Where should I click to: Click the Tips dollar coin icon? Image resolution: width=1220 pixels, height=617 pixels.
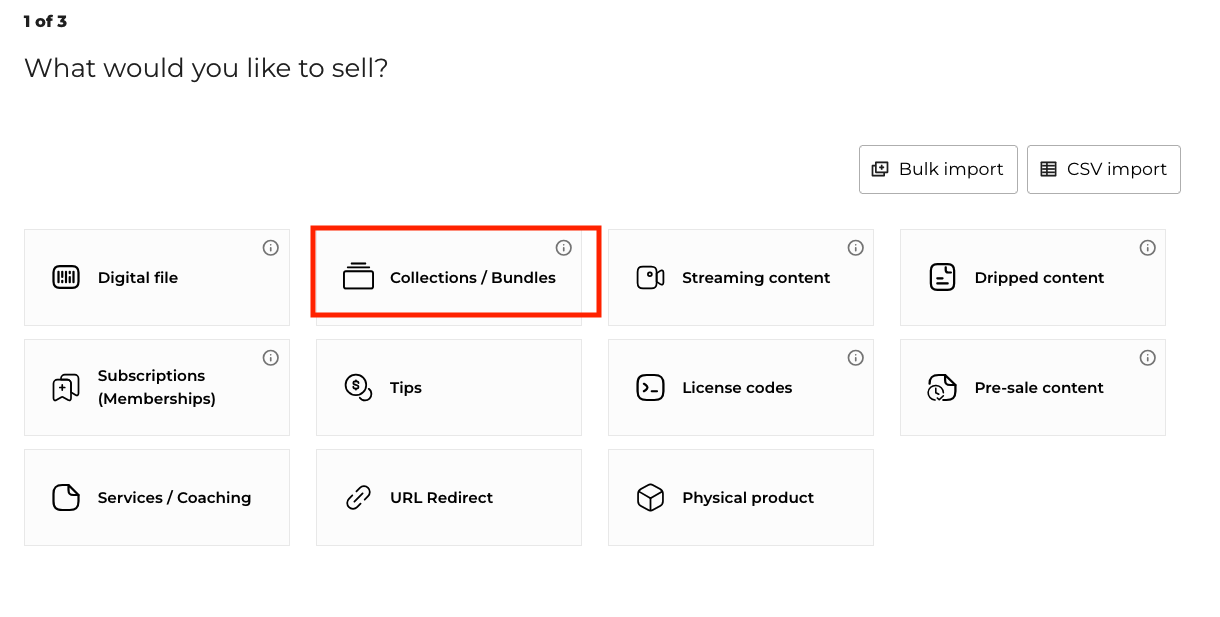pos(358,387)
